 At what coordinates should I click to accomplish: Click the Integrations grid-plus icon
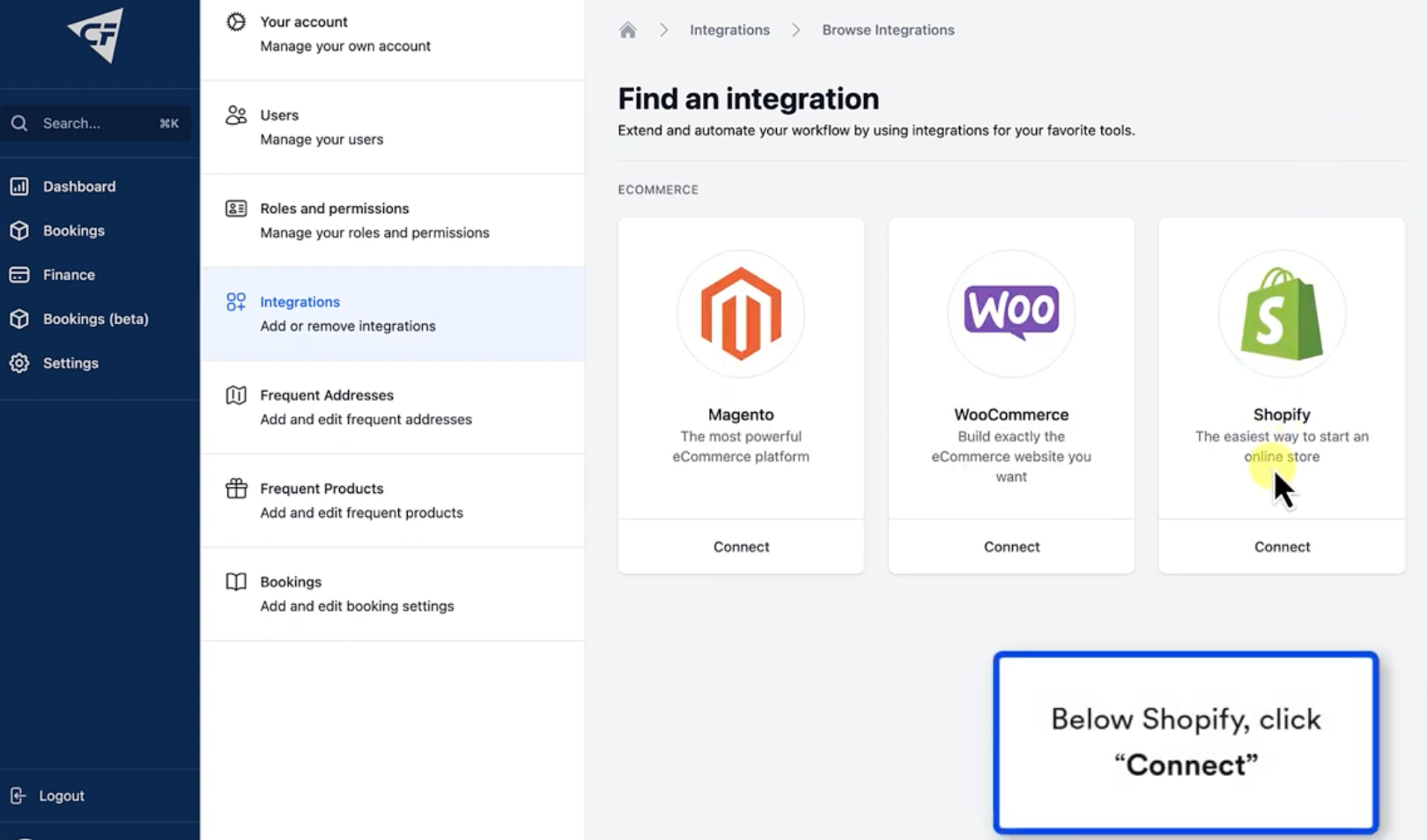[236, 302]
